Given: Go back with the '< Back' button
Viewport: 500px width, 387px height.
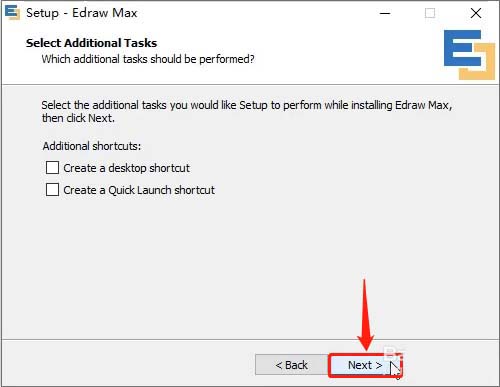Looking at the screenshot, I should point(292,365).
